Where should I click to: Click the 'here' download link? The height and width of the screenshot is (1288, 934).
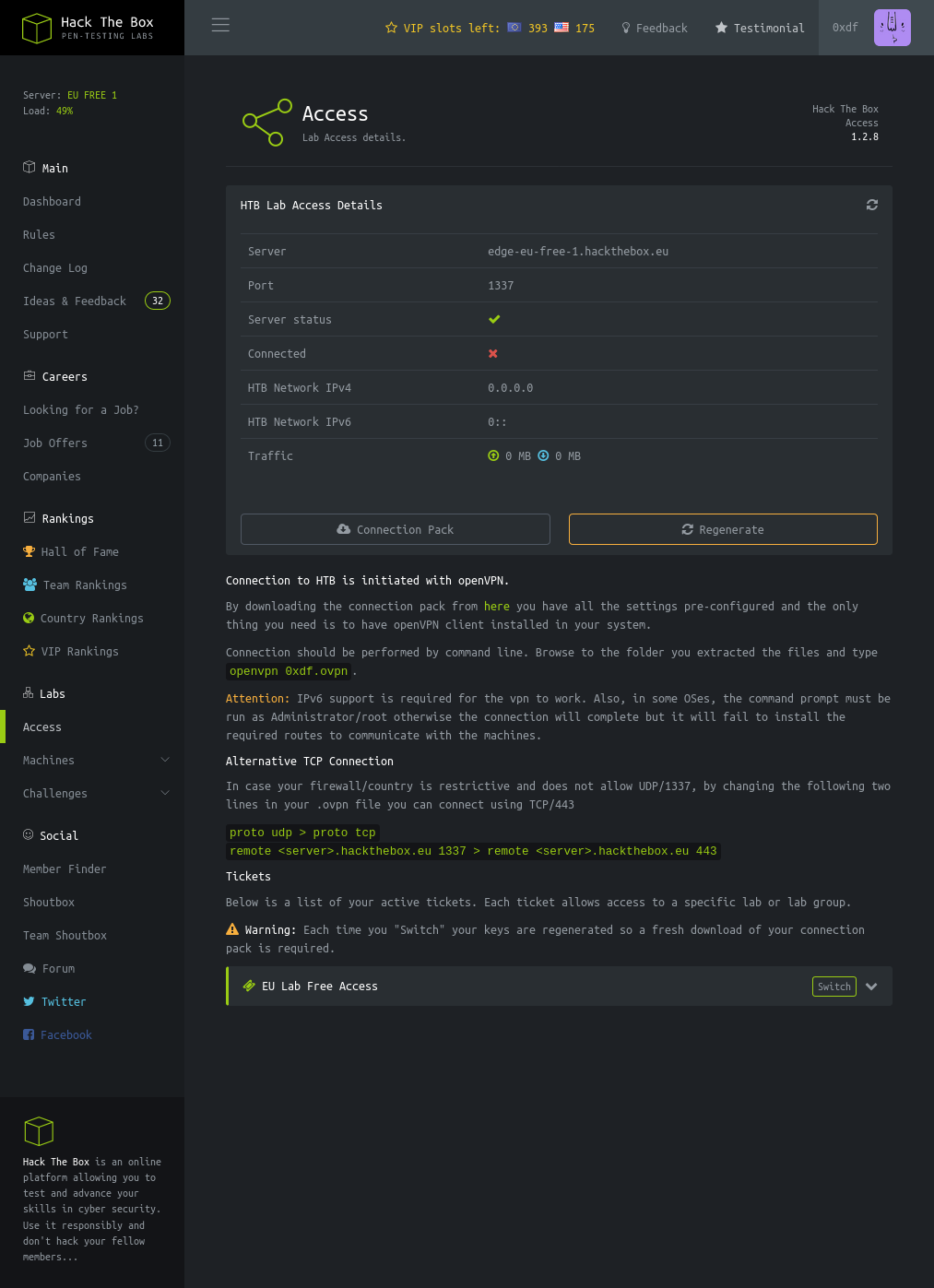click(496, 607)
